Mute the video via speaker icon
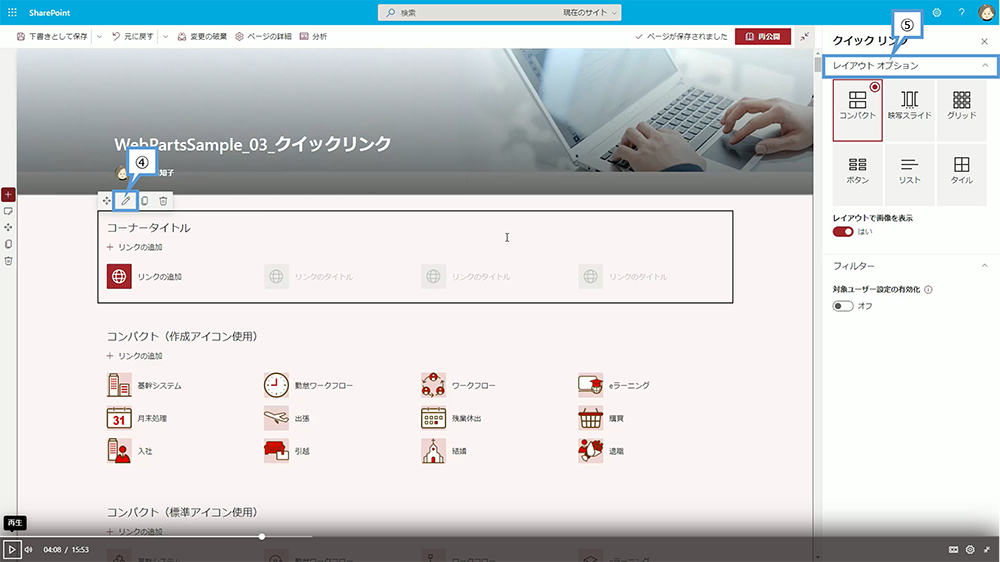 tap(29, 549)
